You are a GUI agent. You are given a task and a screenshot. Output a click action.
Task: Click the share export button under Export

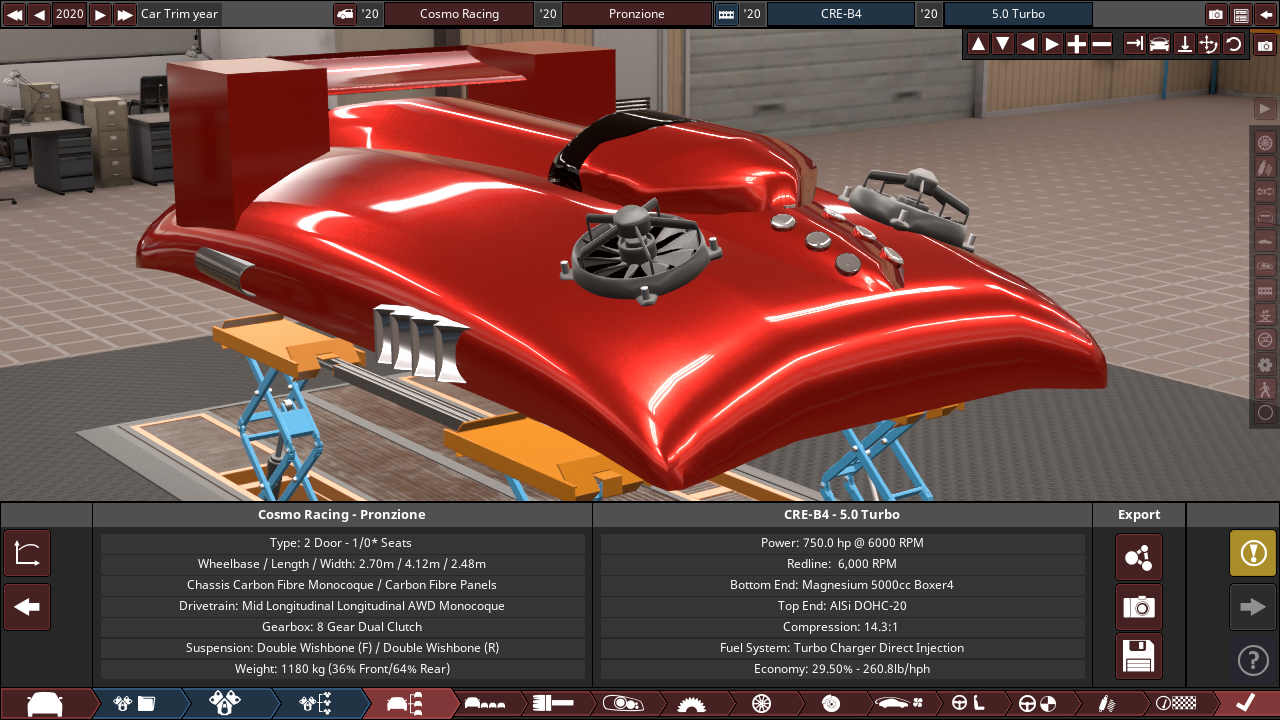[1139, 557]
